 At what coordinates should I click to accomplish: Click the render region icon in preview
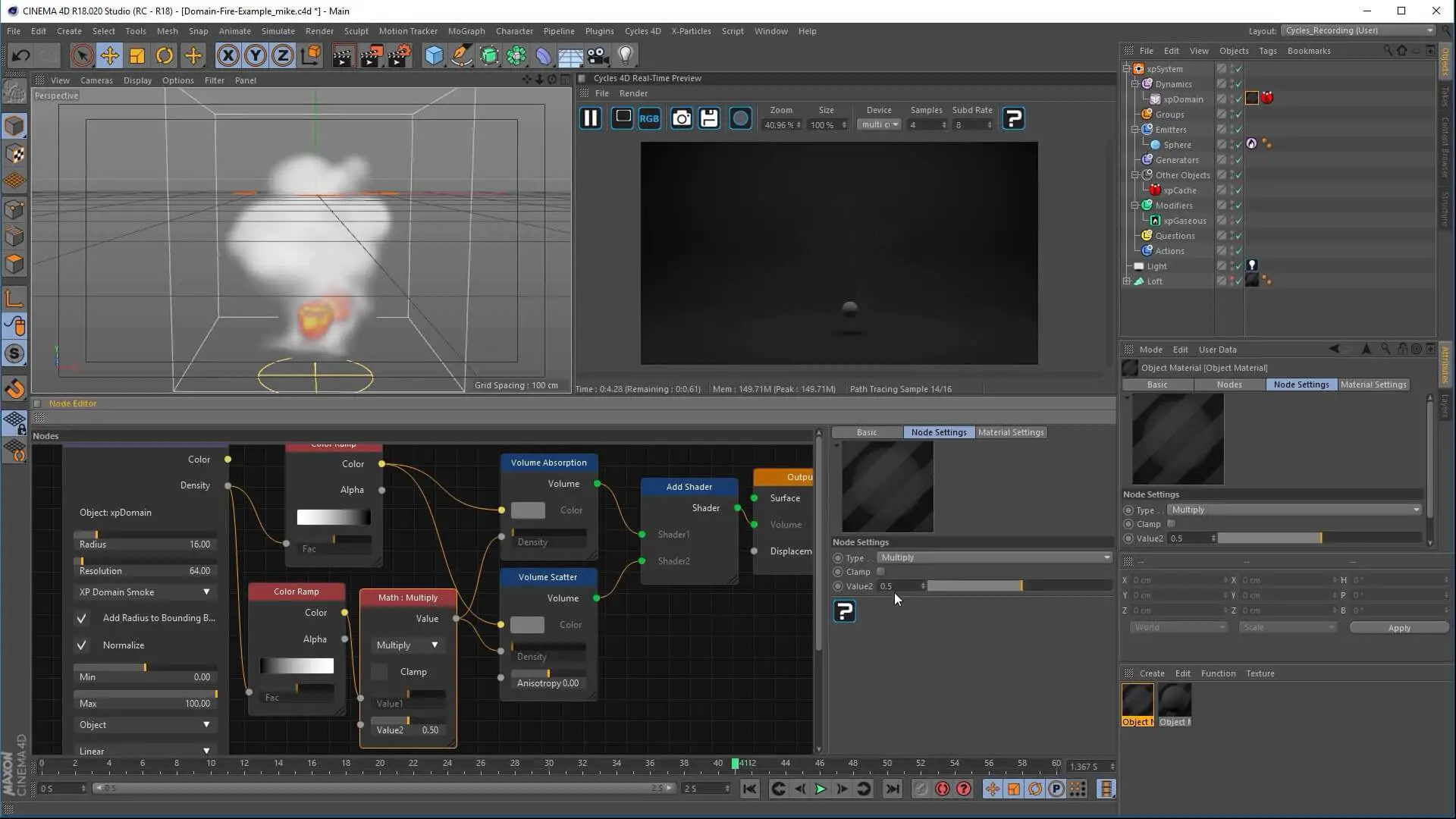(x=623, y=118)
